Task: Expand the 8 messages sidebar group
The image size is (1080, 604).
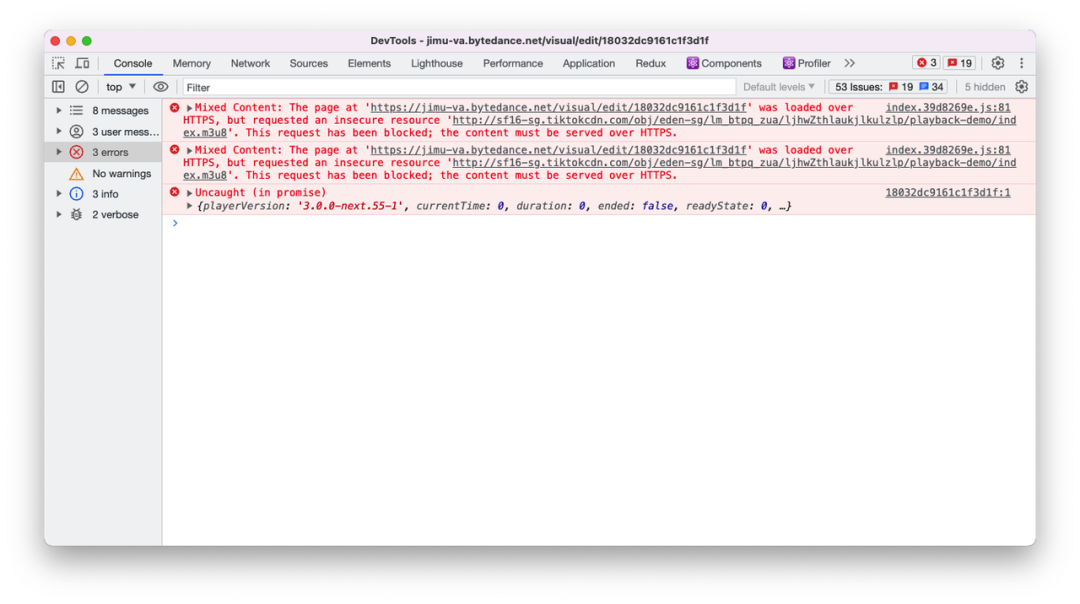Action: point(59,110)
